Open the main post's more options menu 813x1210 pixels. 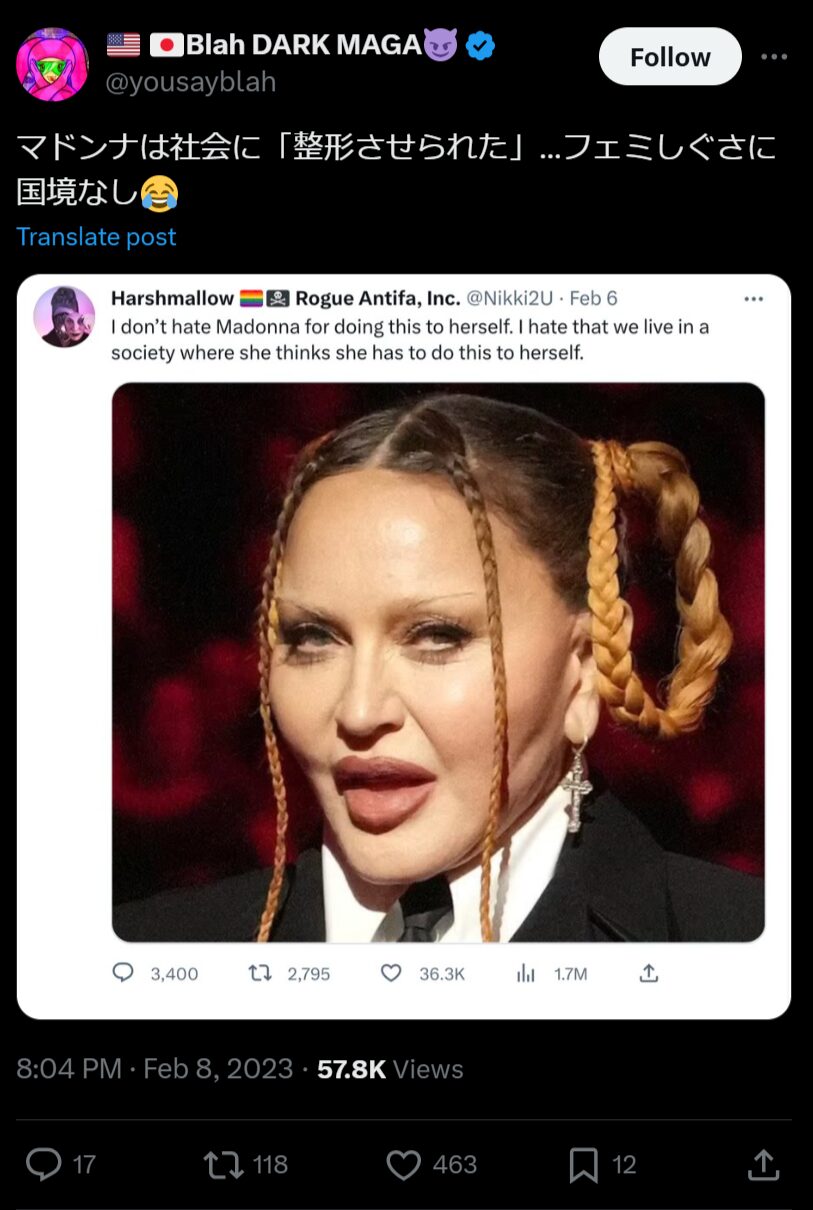pos(774,57)
